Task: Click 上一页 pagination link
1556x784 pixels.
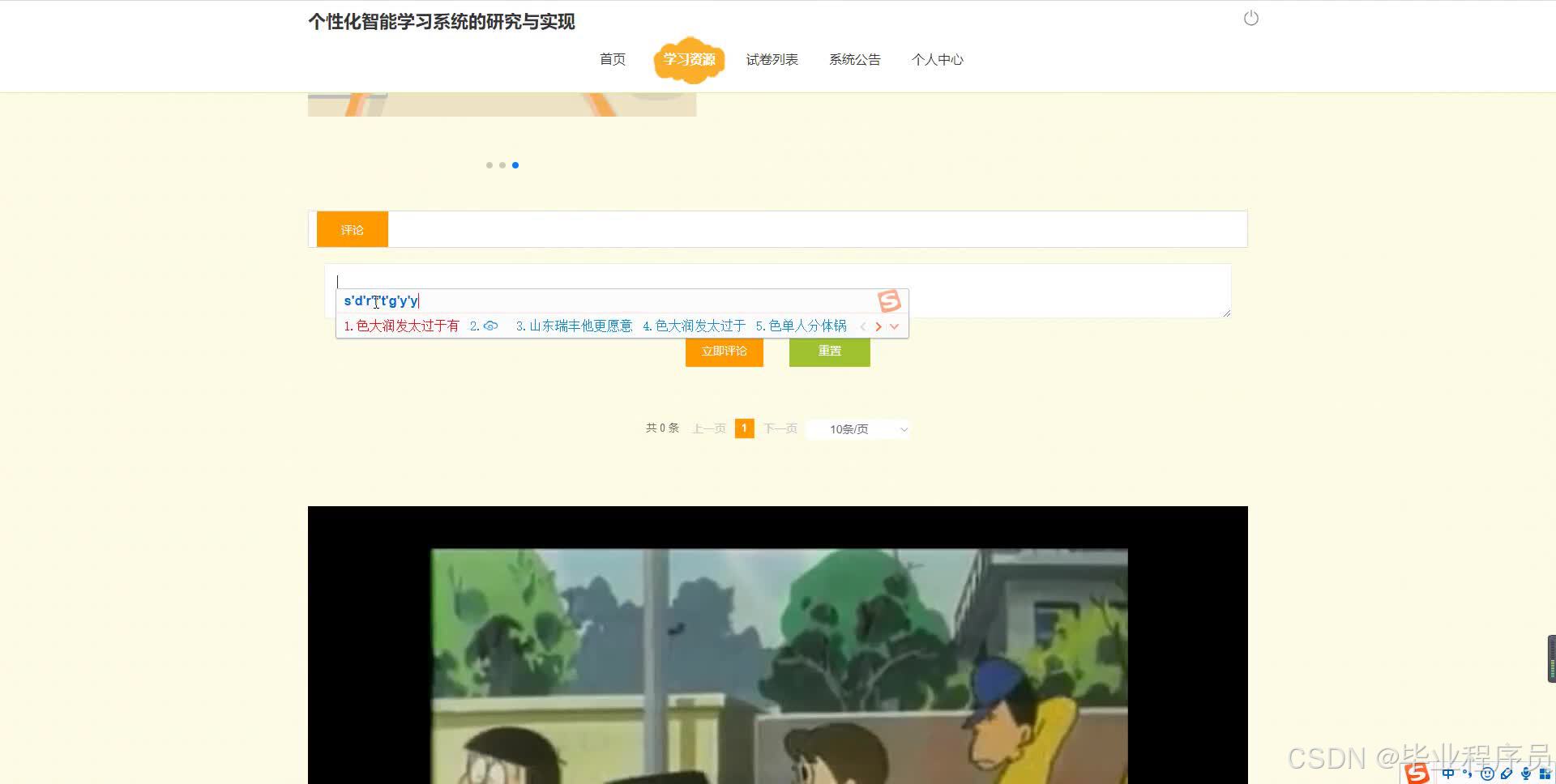Action: [x=709, y=428]
